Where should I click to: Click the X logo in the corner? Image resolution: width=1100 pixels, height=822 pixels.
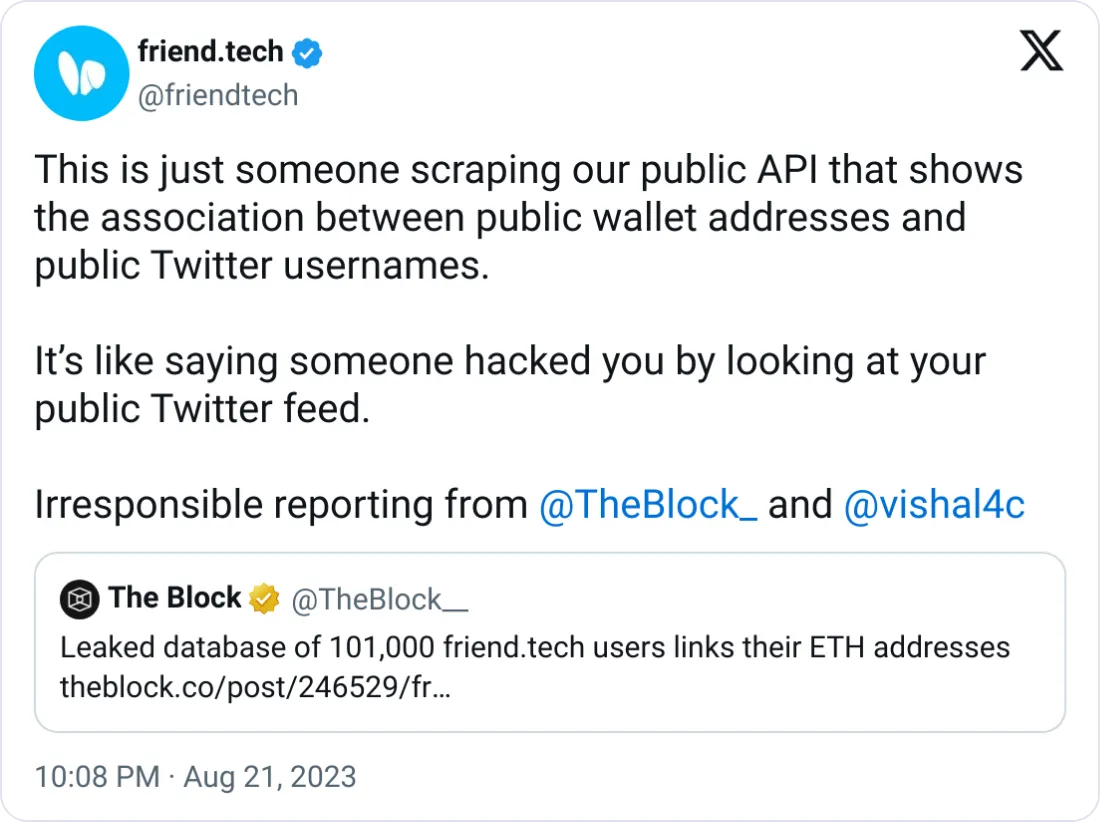pyautogui.click(x=1041, y=50)
